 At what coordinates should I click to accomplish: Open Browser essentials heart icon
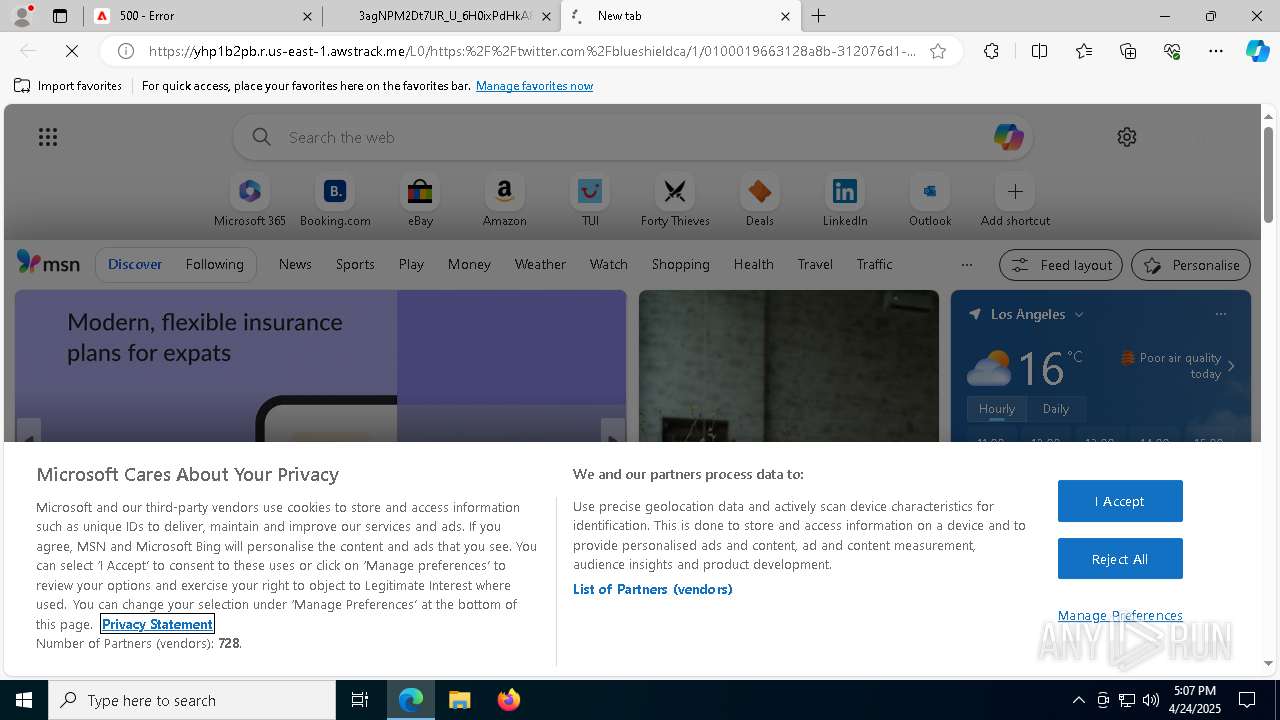pos(1172,51)
